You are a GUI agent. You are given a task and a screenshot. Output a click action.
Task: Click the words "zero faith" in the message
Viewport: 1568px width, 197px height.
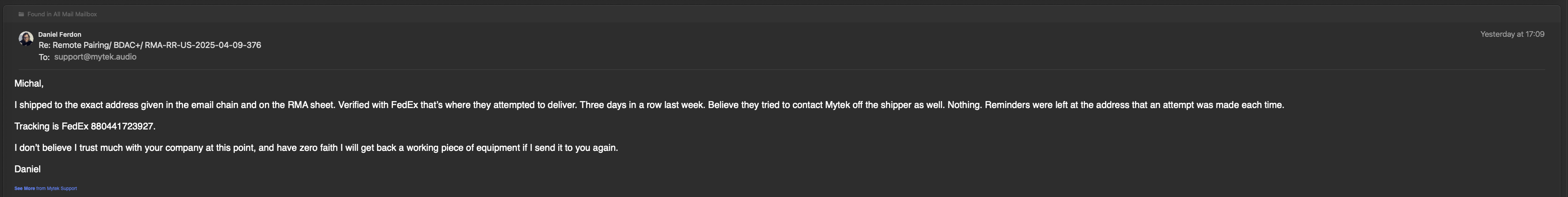pyautogui.click(x=318, y=148)
